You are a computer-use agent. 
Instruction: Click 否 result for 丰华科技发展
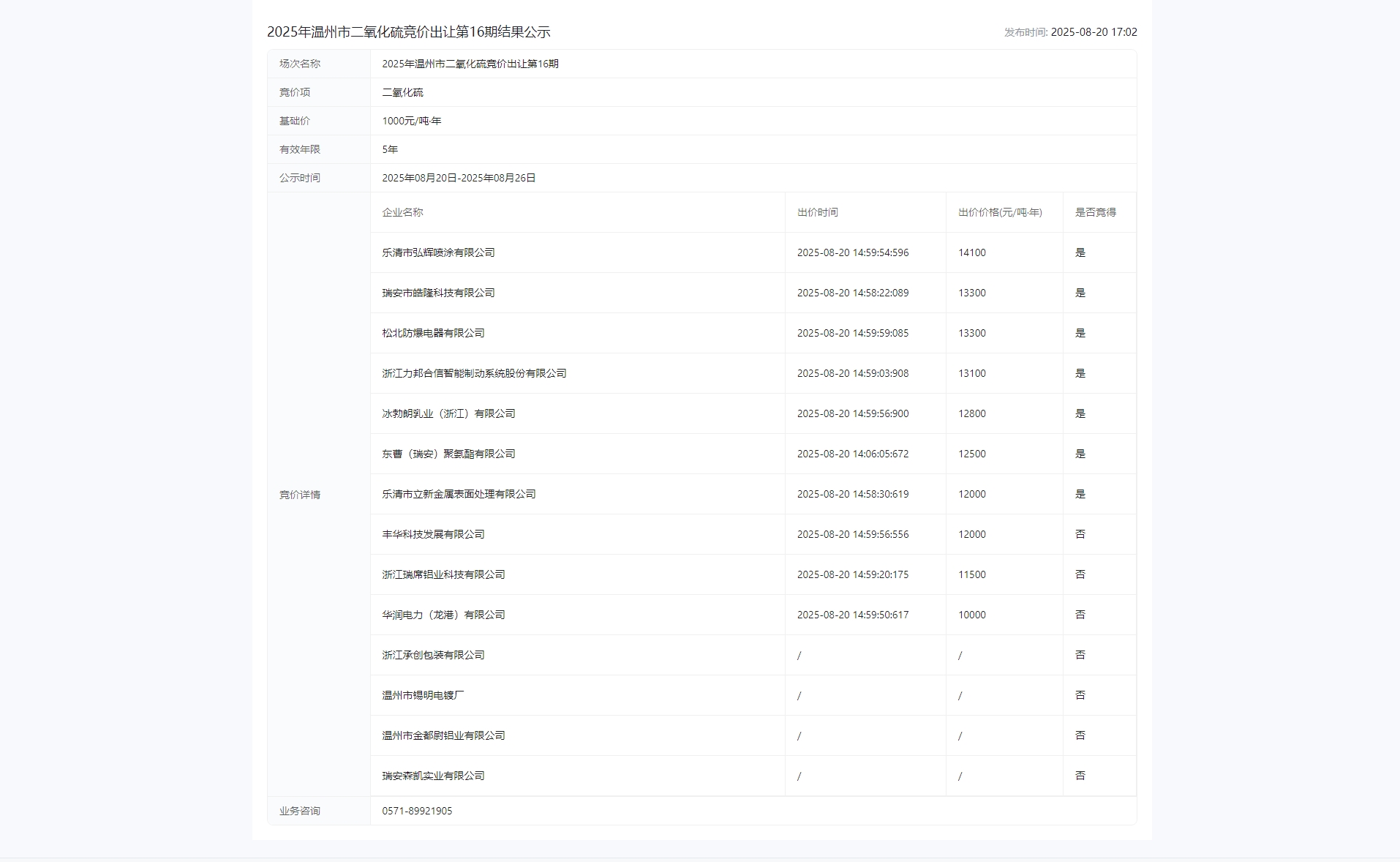[x=1080, y=534]
